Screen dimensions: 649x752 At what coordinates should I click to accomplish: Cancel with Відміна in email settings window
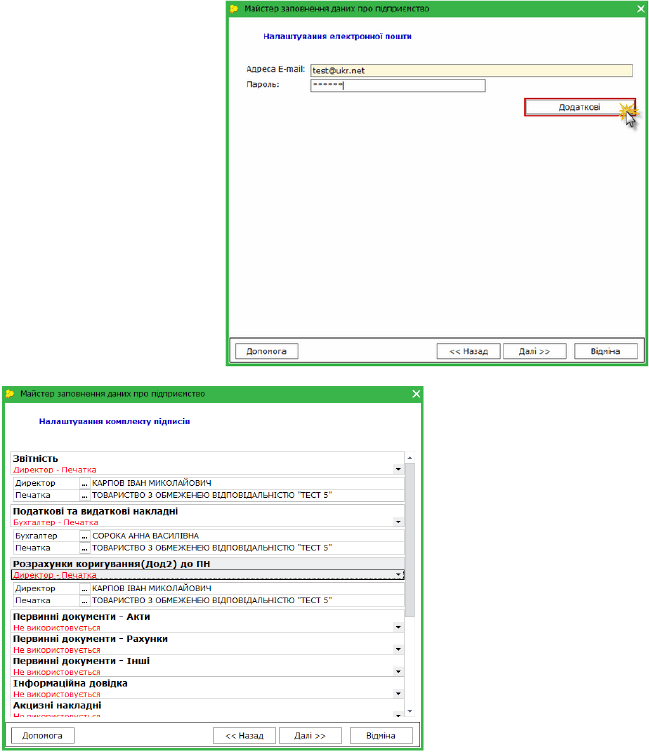pos(605,351)
